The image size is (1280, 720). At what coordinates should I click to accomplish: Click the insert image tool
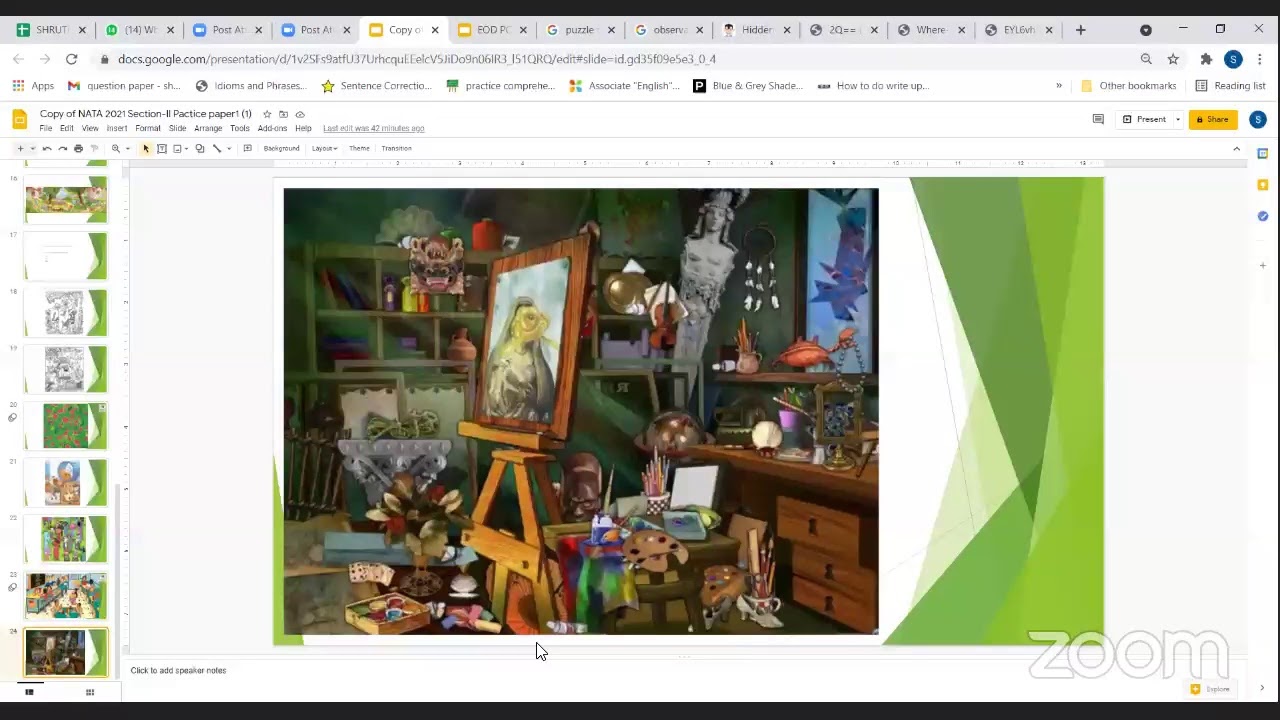click(177, 149)
